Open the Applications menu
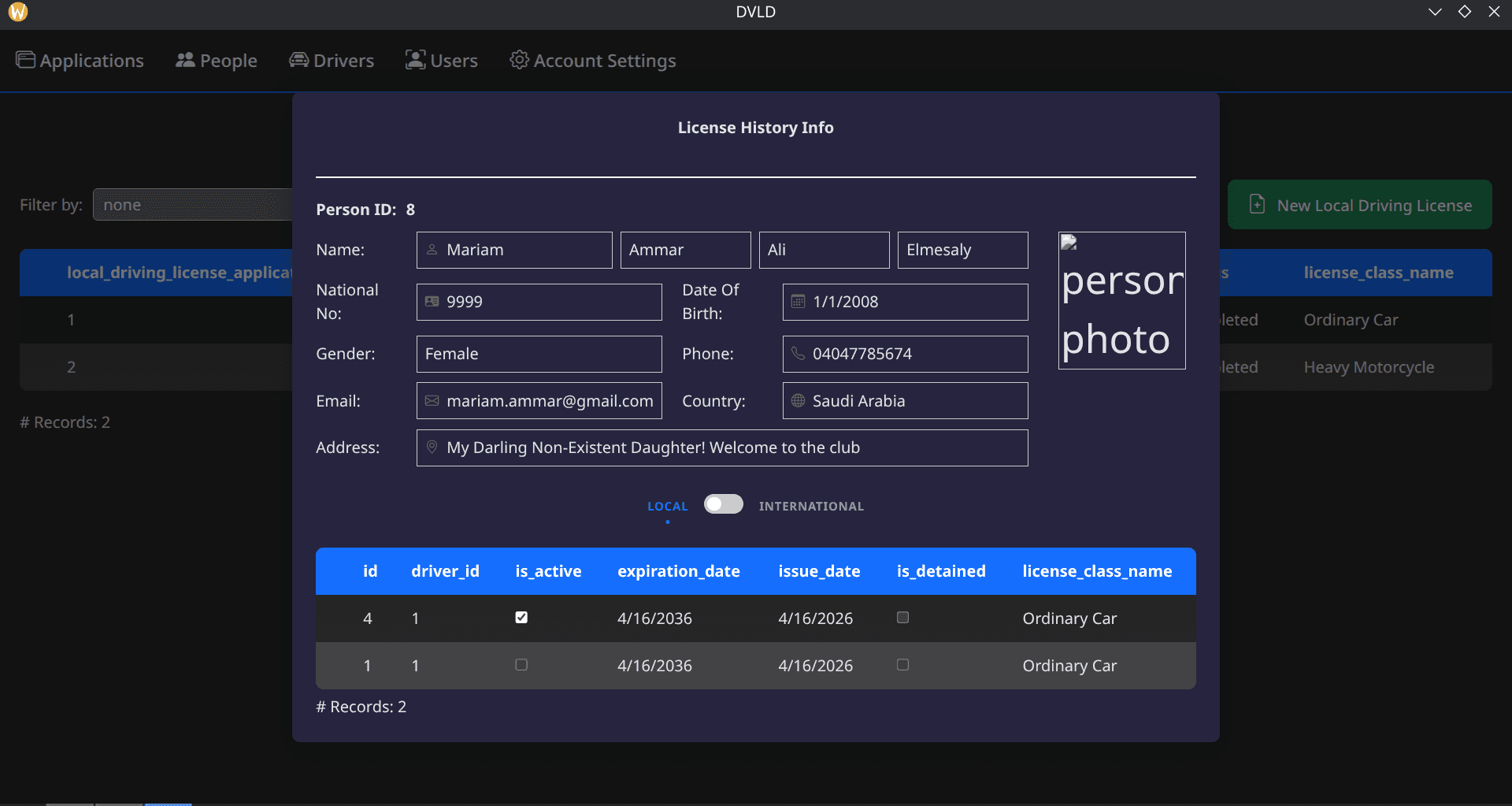This screenshot has height=806, width=1512. (80, 61)
